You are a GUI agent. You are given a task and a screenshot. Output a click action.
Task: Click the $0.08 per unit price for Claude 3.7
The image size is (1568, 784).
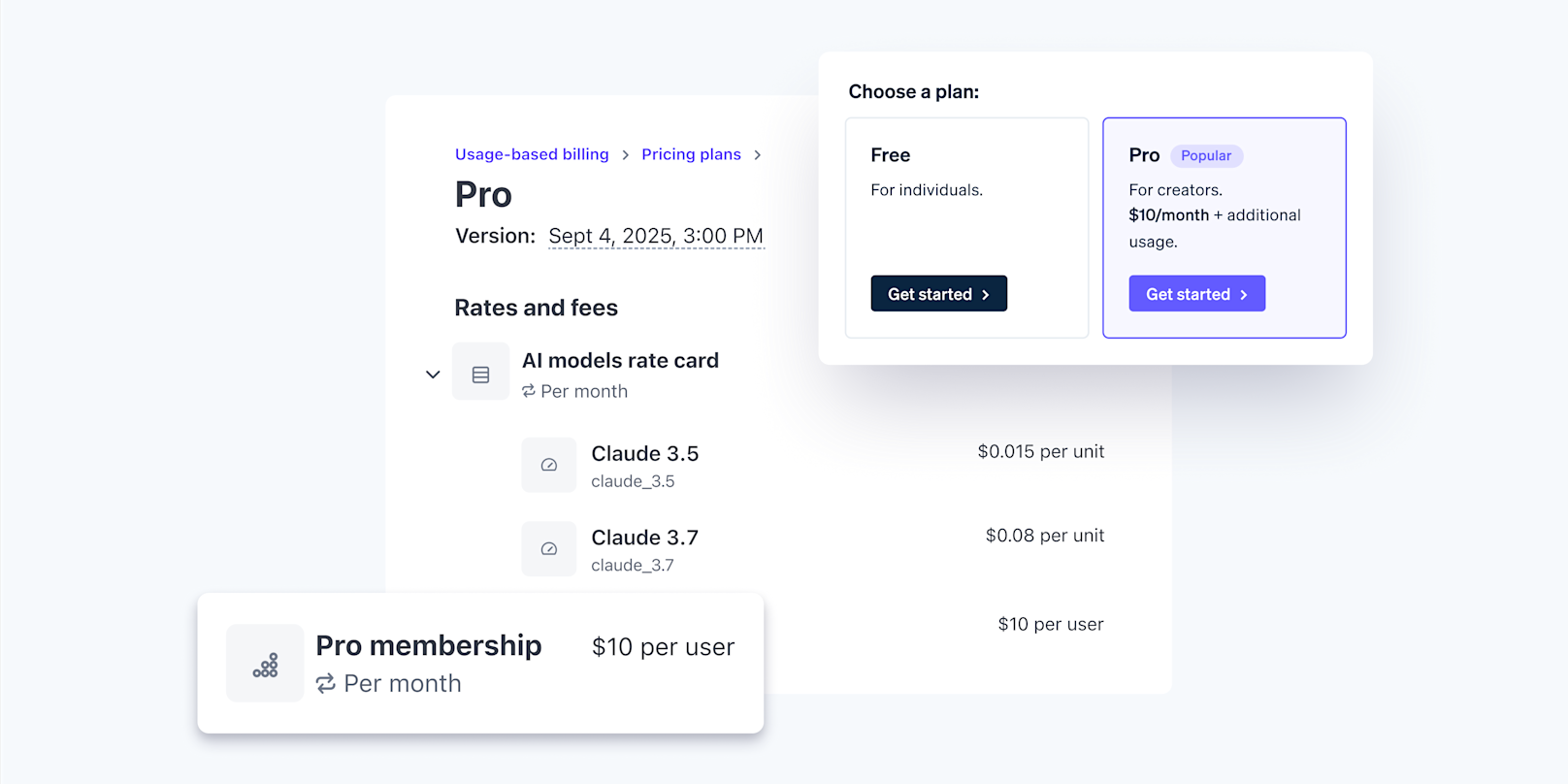click(x=1044, y=535)
